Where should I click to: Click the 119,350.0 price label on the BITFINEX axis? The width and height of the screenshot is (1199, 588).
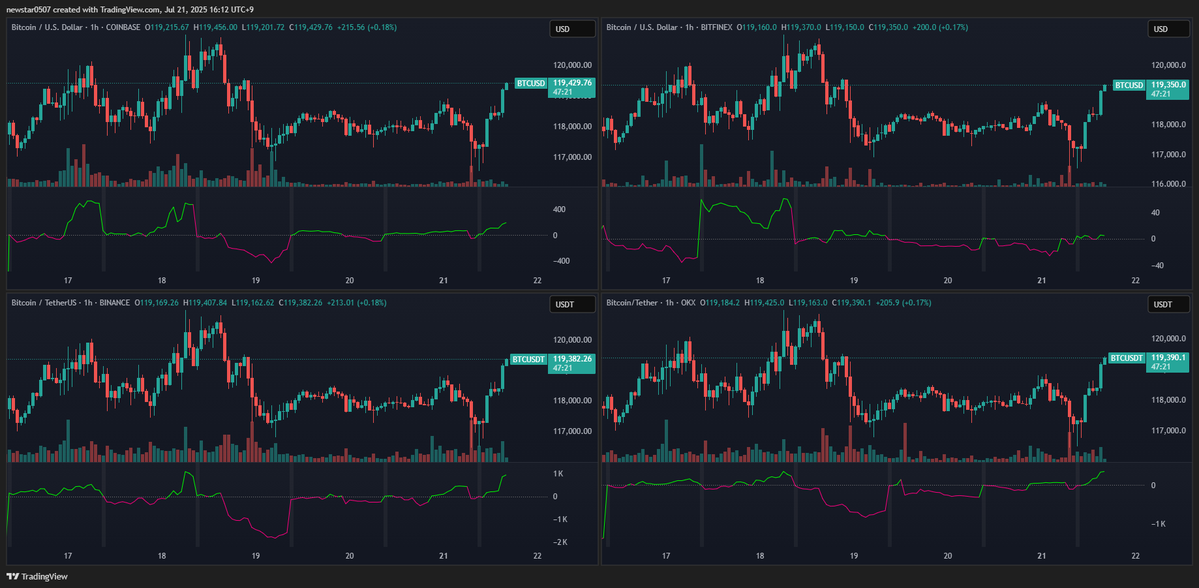click(1168, 85)
